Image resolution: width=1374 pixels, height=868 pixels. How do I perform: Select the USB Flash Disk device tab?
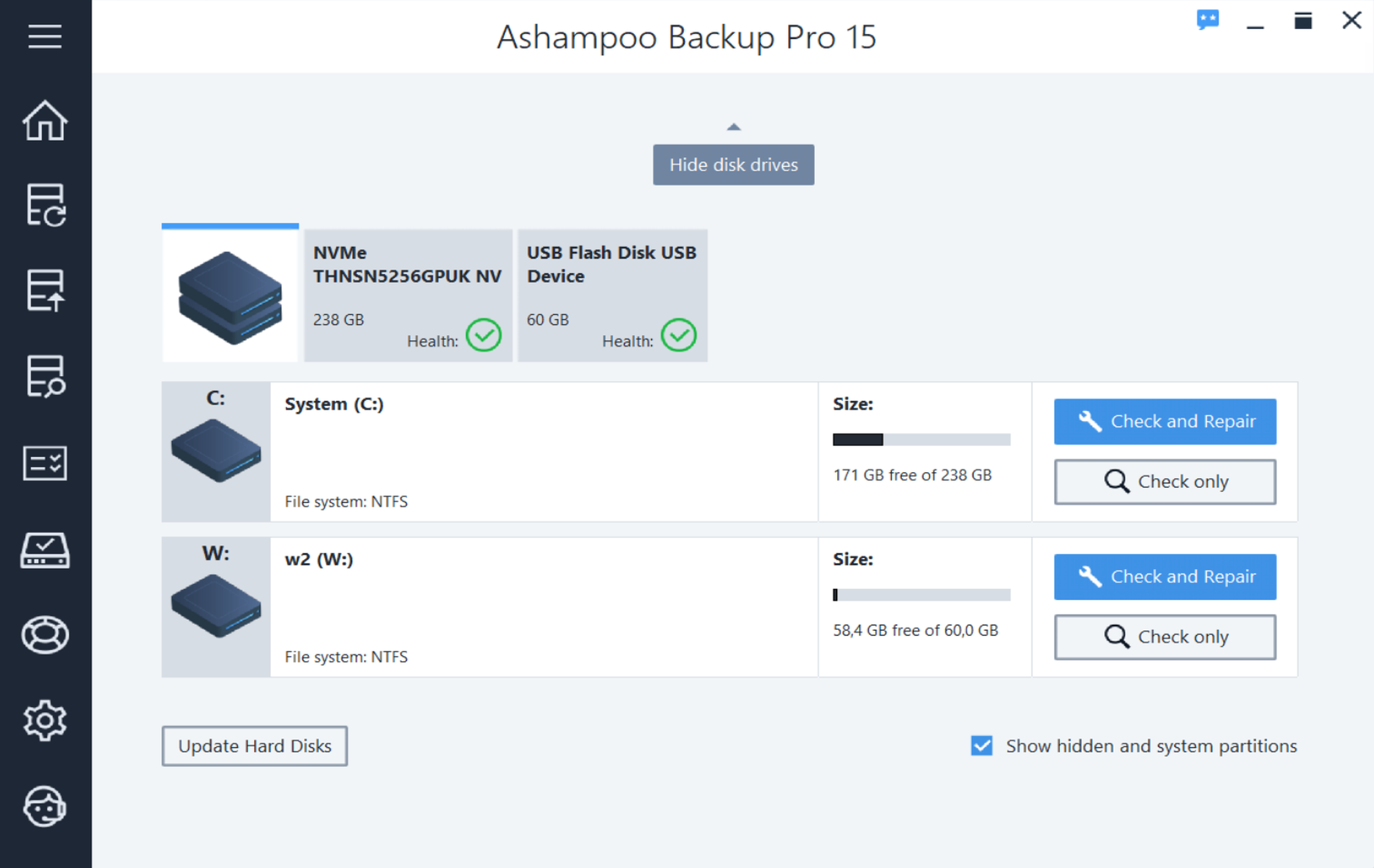tap(612, 295)
